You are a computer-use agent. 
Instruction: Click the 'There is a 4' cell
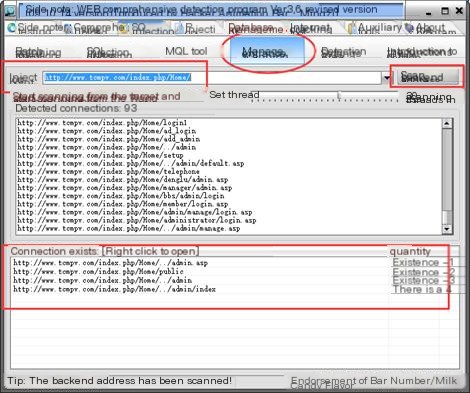pos(422,289)
